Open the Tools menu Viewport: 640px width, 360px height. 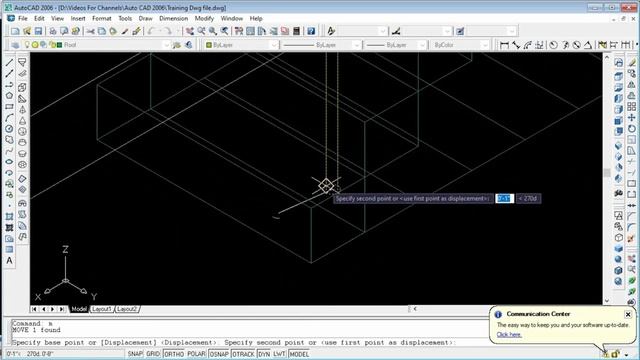tap(125, 18)
